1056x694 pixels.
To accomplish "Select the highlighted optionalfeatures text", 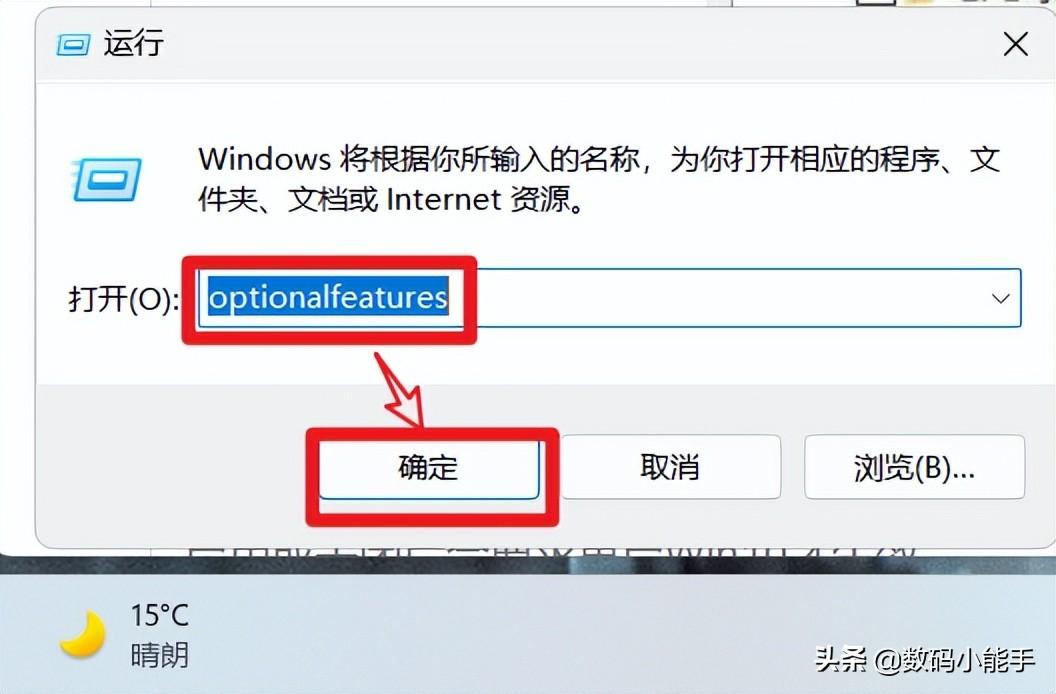I will coord(328,297).
